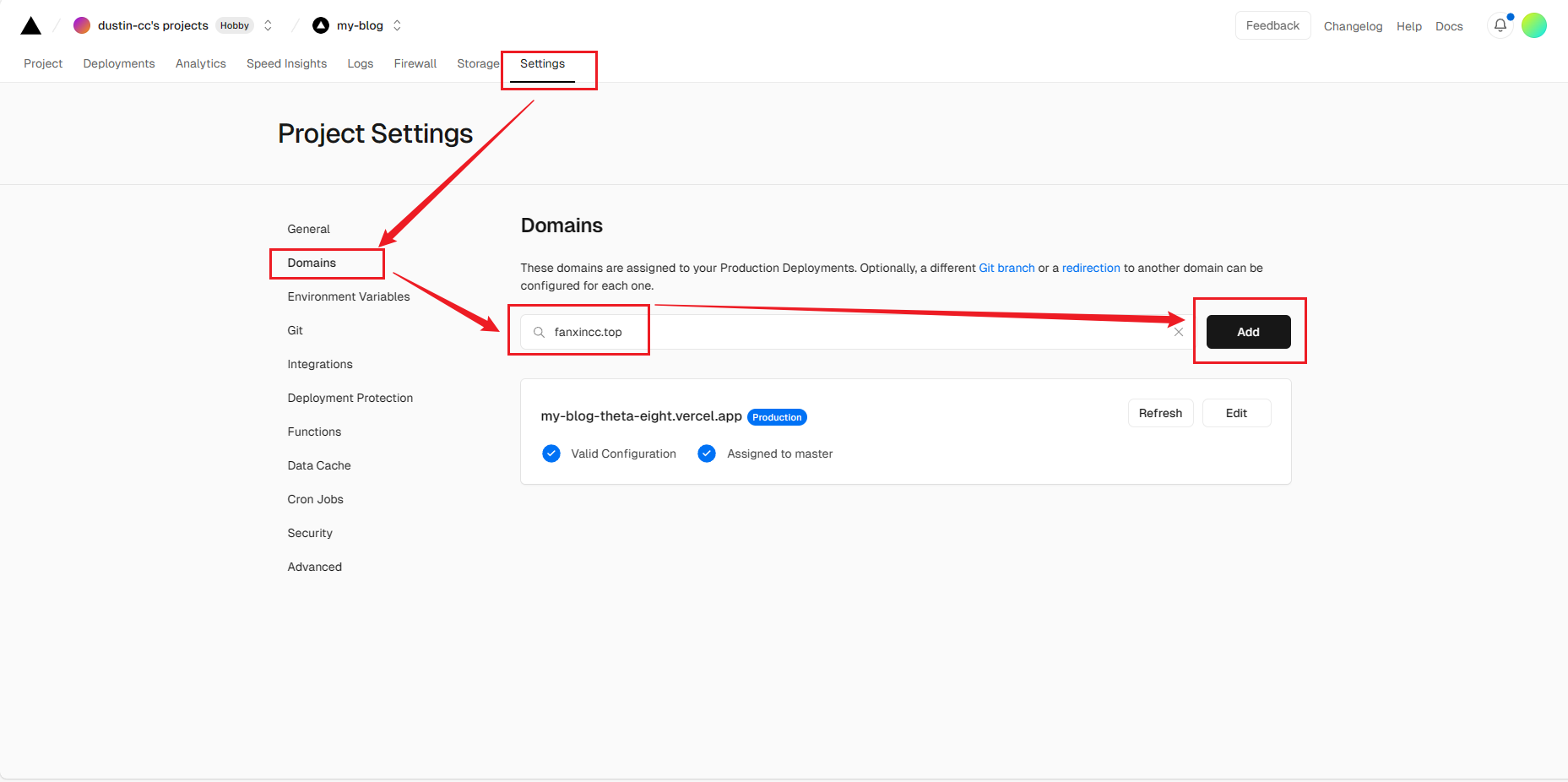Click the search icon in domain field
This screenshot has height=782, width=1568.
click(x=539, y=332)
